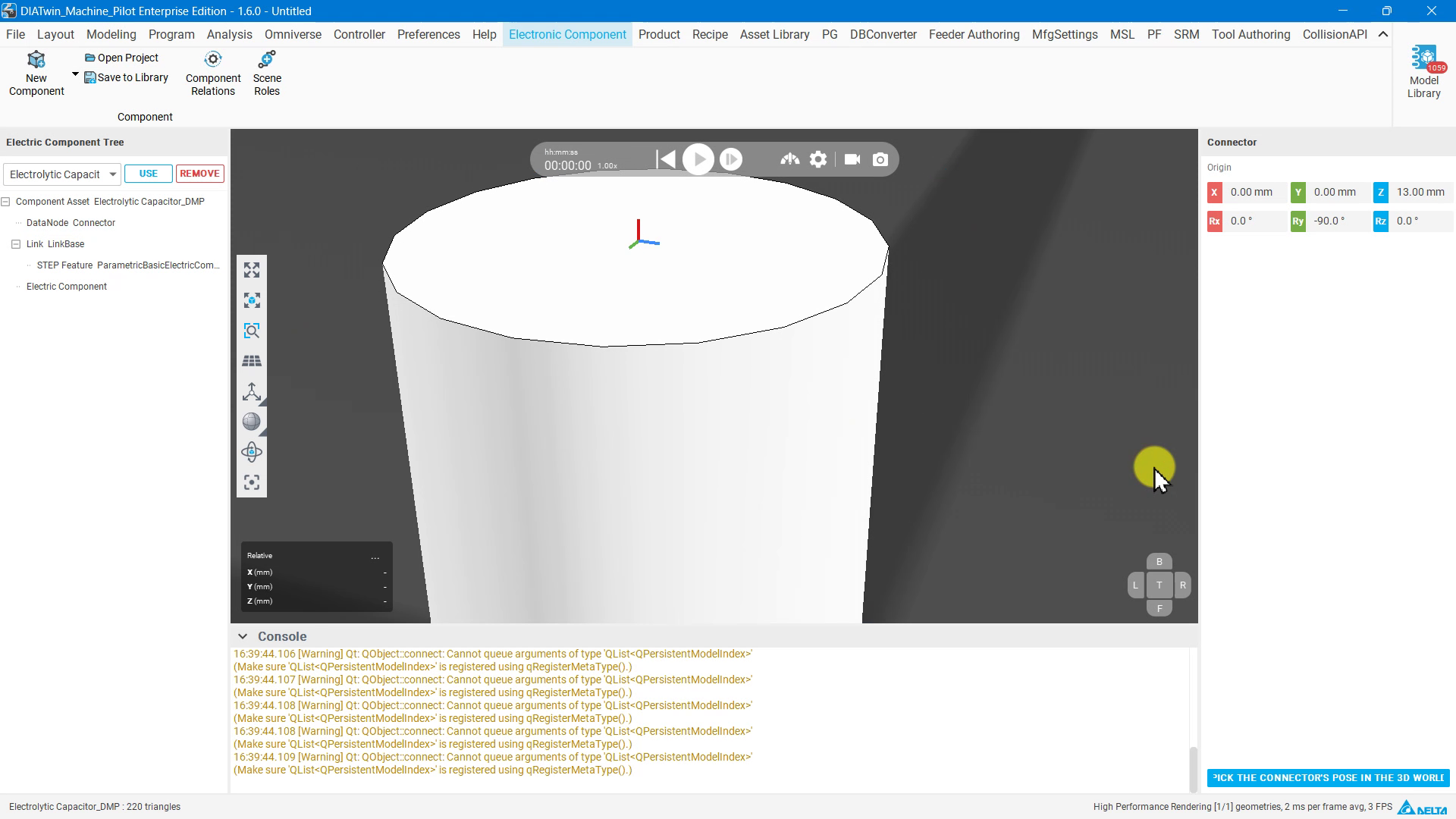Screen dimensions: 1456x819
Task: Select STEP Feature ParametricBasicElectricCom tree item
Action: tap(128, 265)
